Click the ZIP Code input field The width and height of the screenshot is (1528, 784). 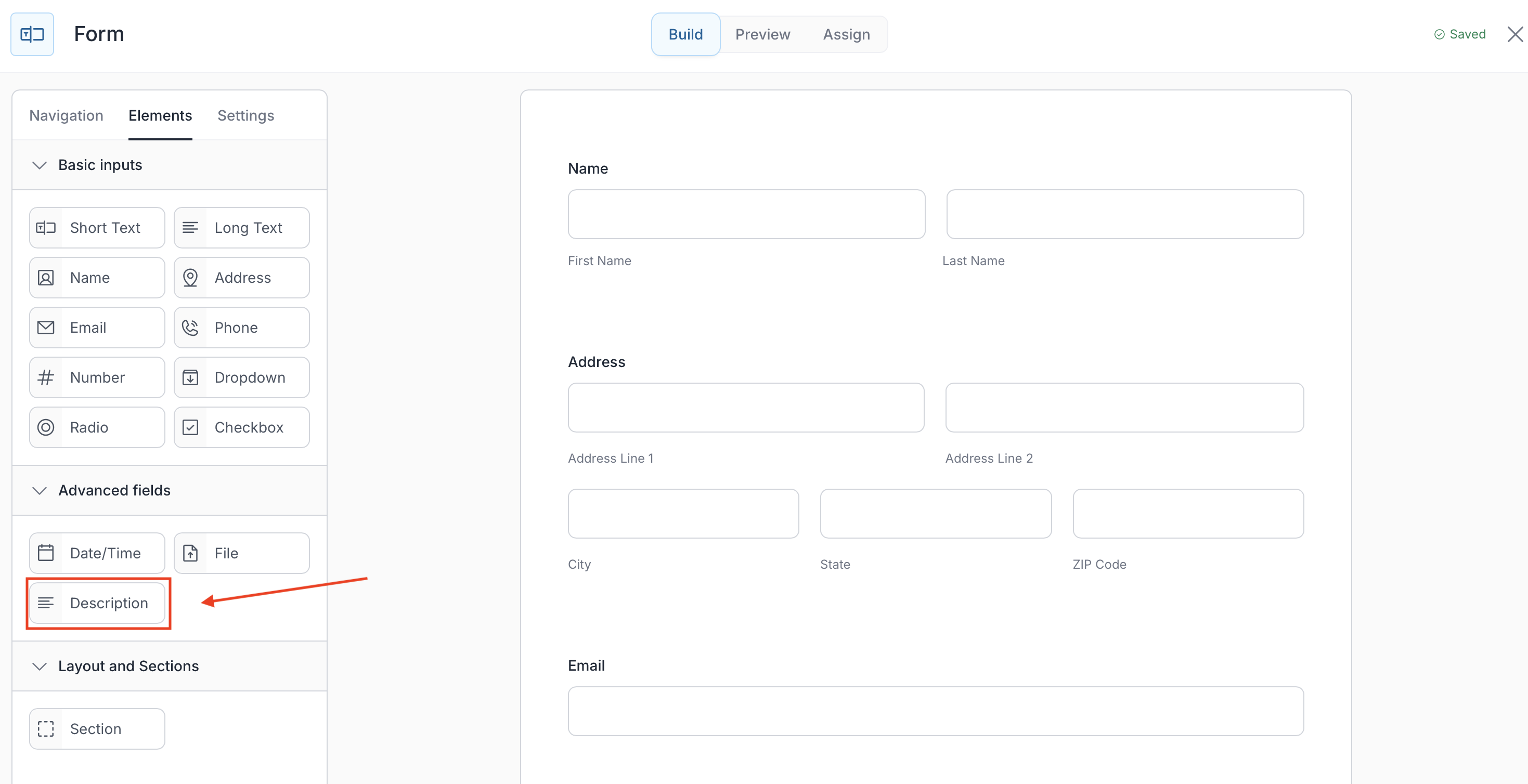[x=1188, y=514]
